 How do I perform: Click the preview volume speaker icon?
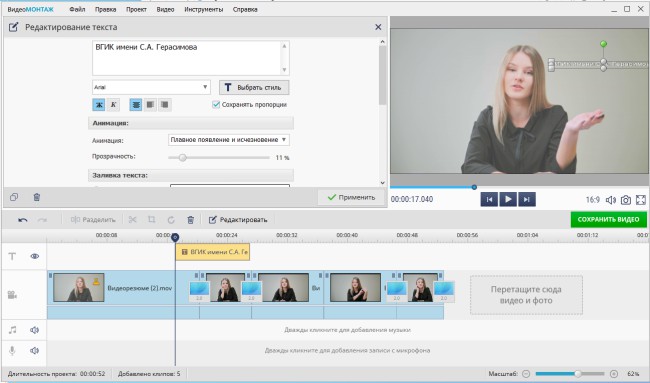(611, 200)
